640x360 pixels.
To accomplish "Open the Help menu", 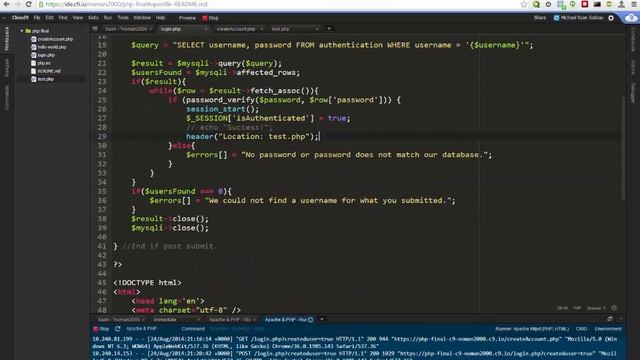I will click(160, 18).
